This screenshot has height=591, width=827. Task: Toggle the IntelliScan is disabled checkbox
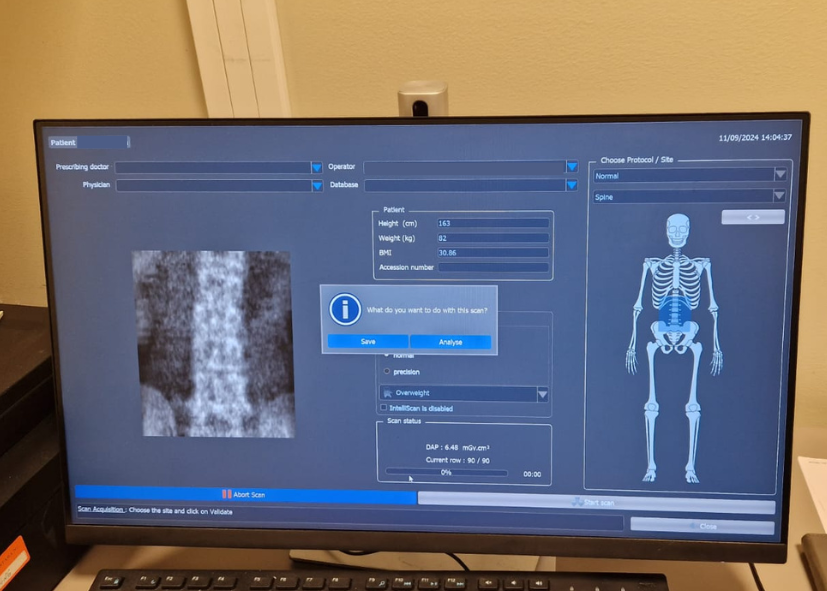[383, 408]
